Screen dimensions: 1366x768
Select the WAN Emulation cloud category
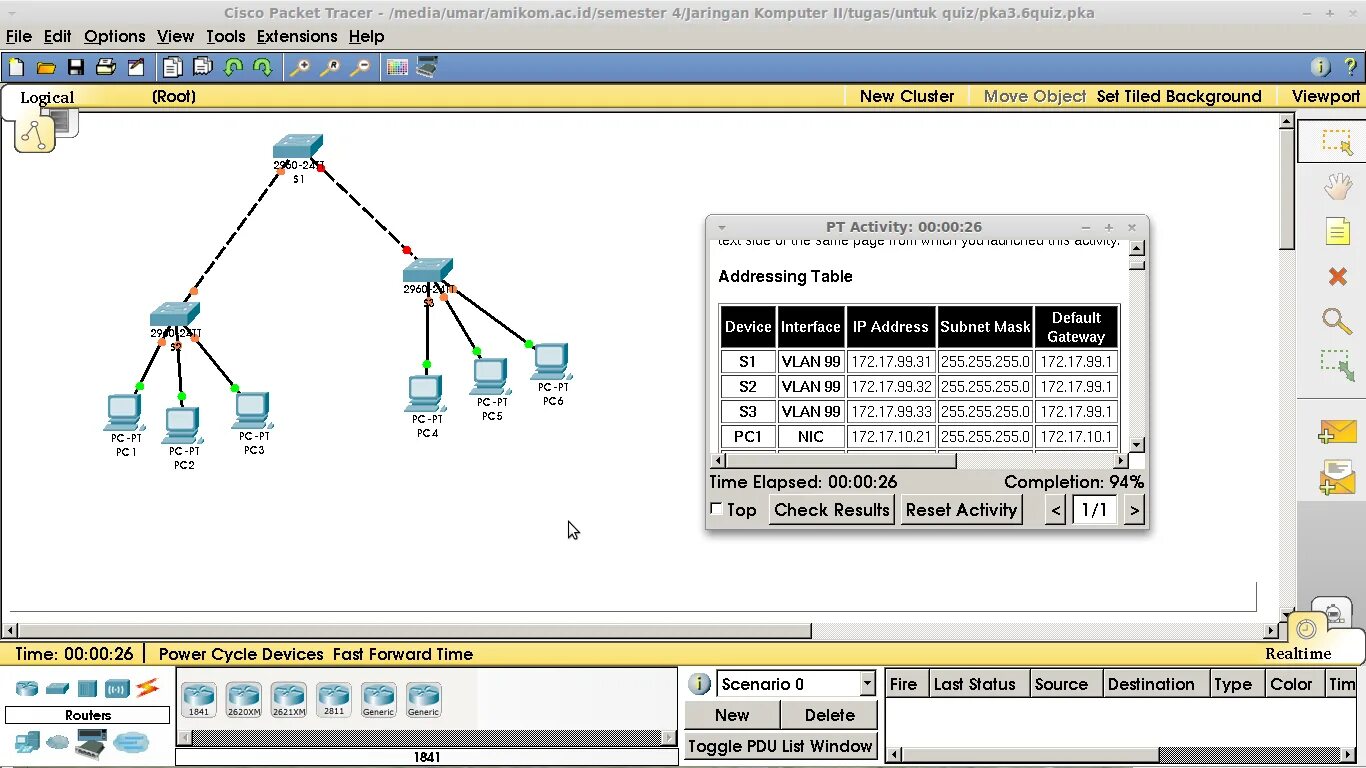tap(58, 743)
